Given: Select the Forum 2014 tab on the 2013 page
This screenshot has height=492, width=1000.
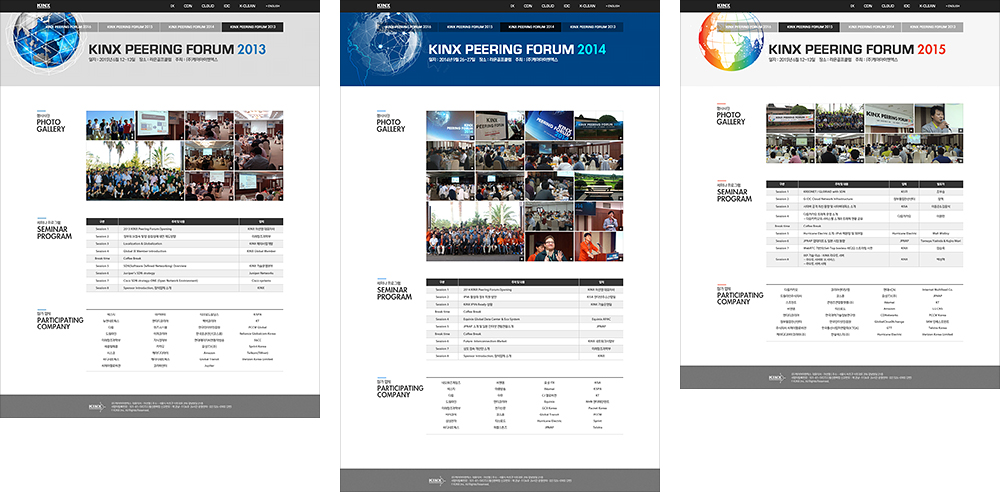Looking at the screenshot, I should (x=191, y=27).
